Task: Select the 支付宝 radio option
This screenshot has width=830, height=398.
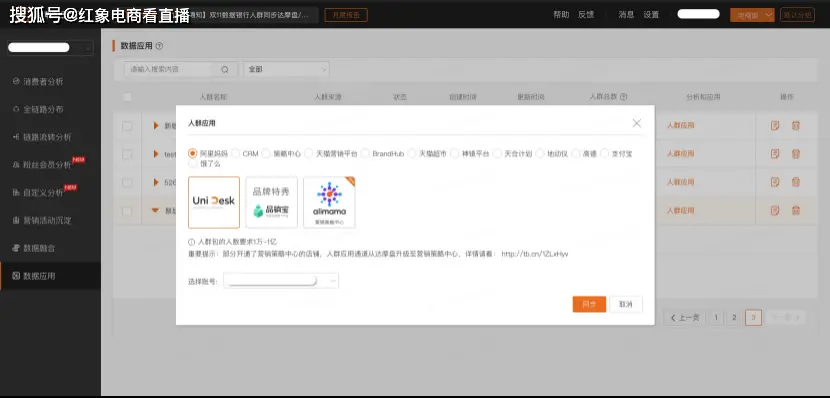Action: click(x=604, y=153)
